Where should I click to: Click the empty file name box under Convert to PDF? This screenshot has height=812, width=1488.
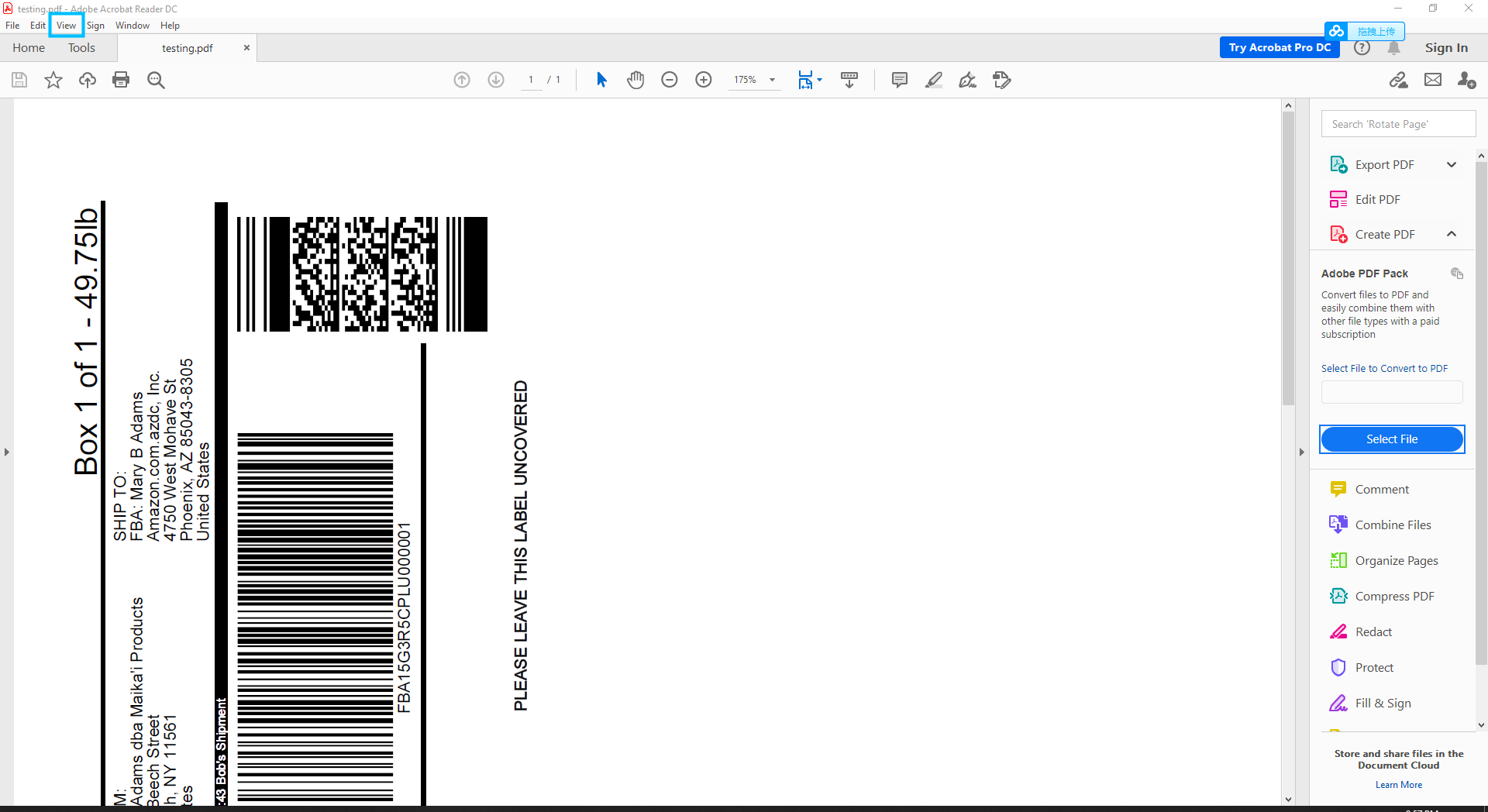pyautogui.click(x=1392, y=392)
